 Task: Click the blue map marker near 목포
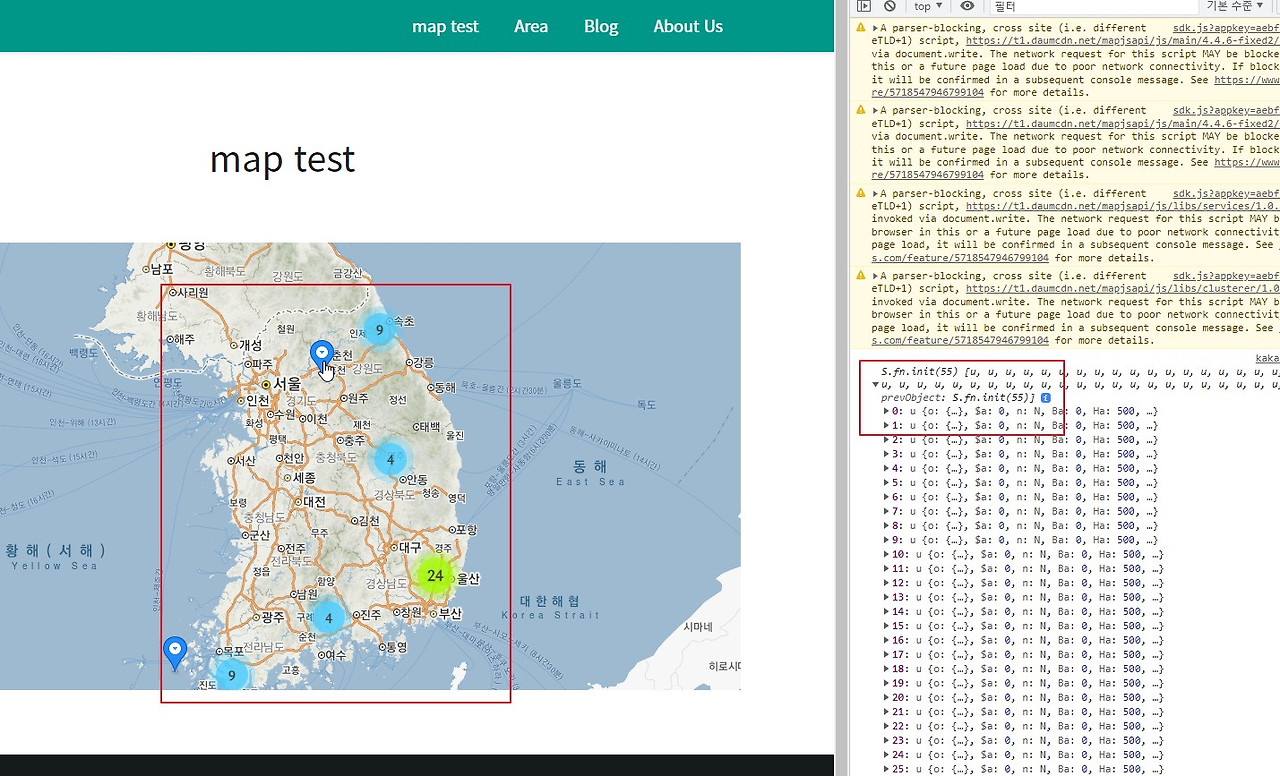point(175,651)
